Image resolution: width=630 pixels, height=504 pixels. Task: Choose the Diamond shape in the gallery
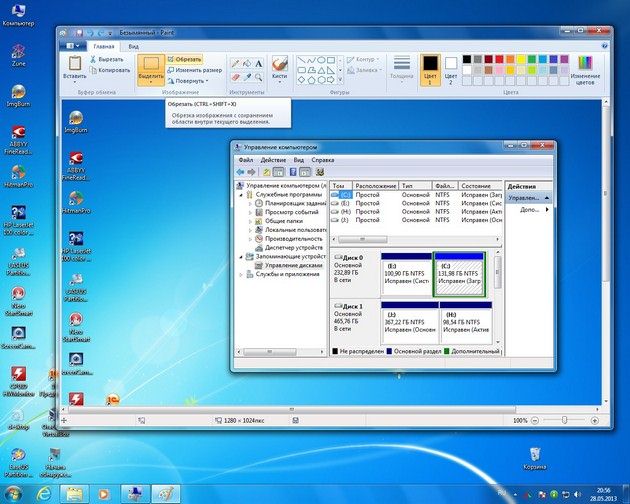302,80
